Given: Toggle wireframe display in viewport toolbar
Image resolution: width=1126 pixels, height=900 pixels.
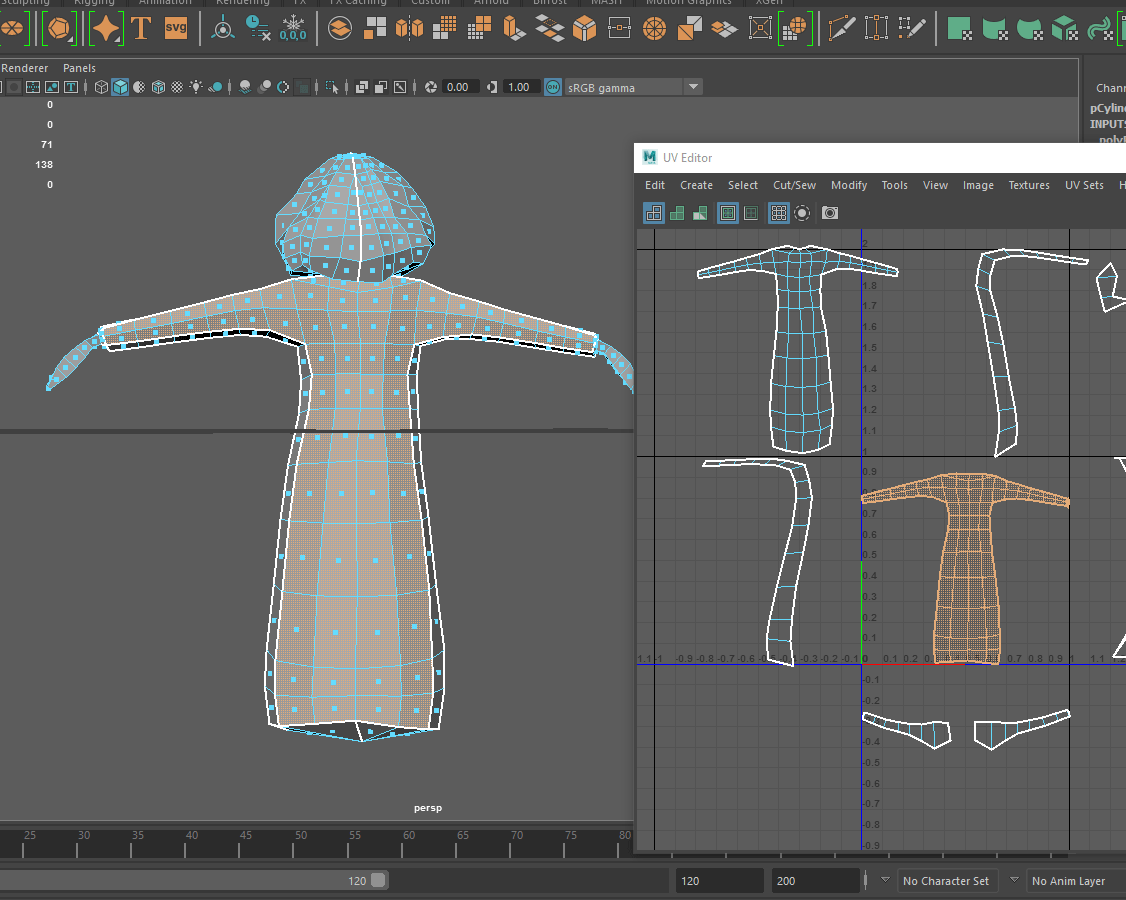Looking at the screenshot, I should pos(101,87).
